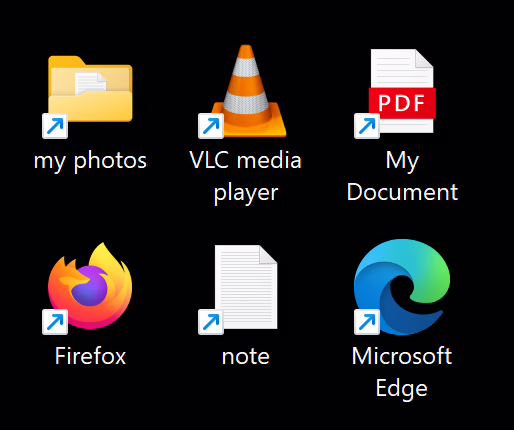Image resolution: width=514 pixels, height=430 pixels.
Task: Click the "note" label text
Action: click(x=246, y=357)
